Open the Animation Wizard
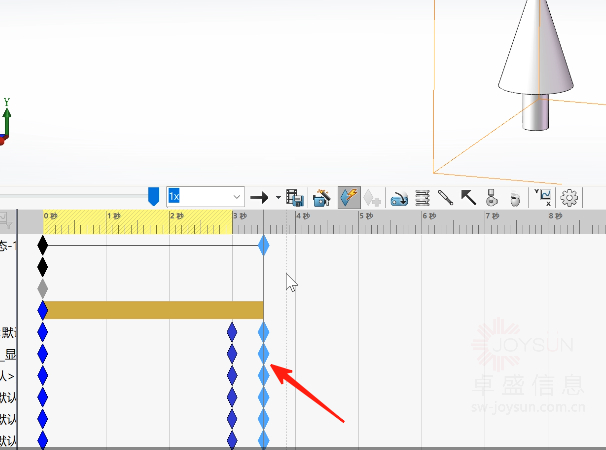The image size is (606, 450). [322, 197]
